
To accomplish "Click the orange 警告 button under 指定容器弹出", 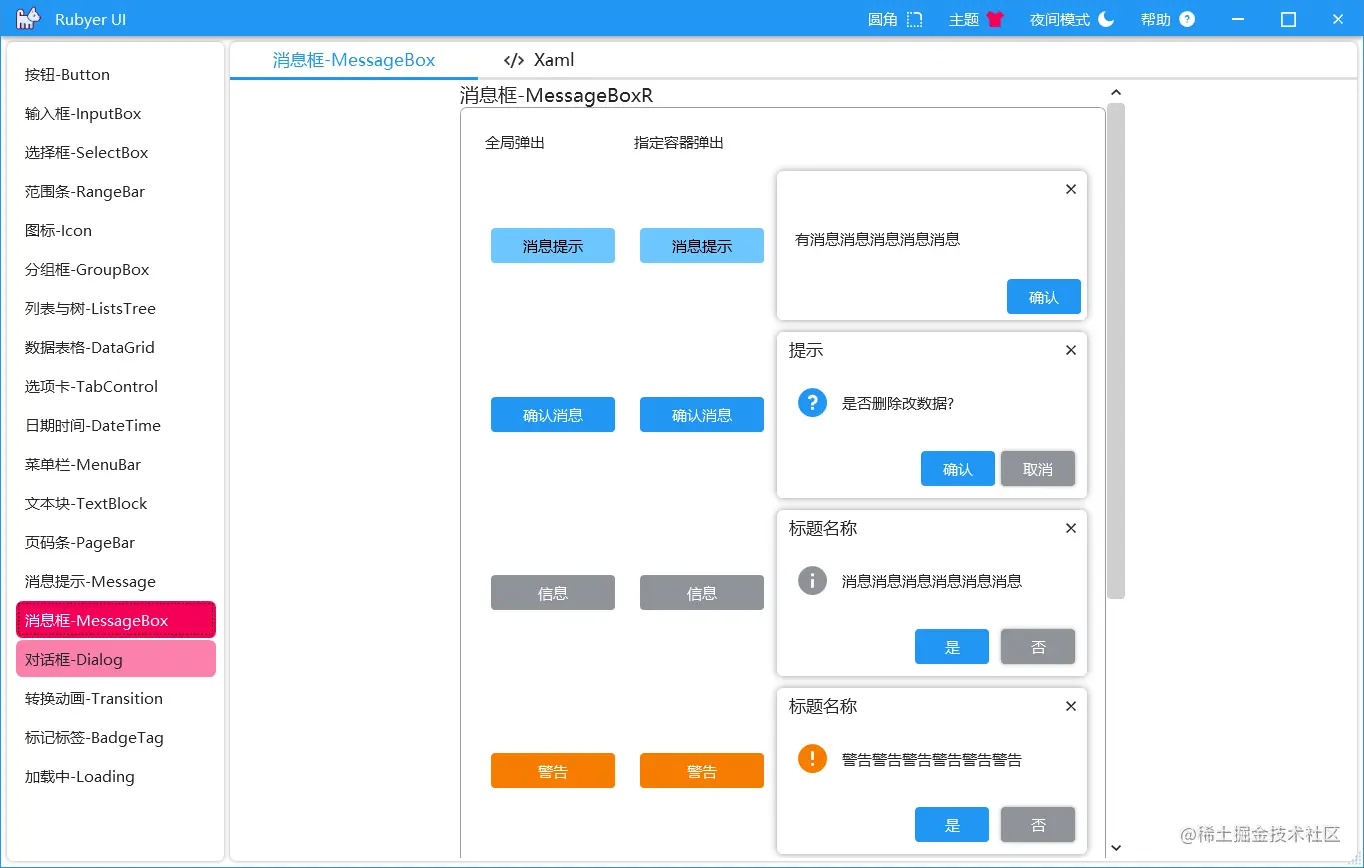I will point(702,770).
